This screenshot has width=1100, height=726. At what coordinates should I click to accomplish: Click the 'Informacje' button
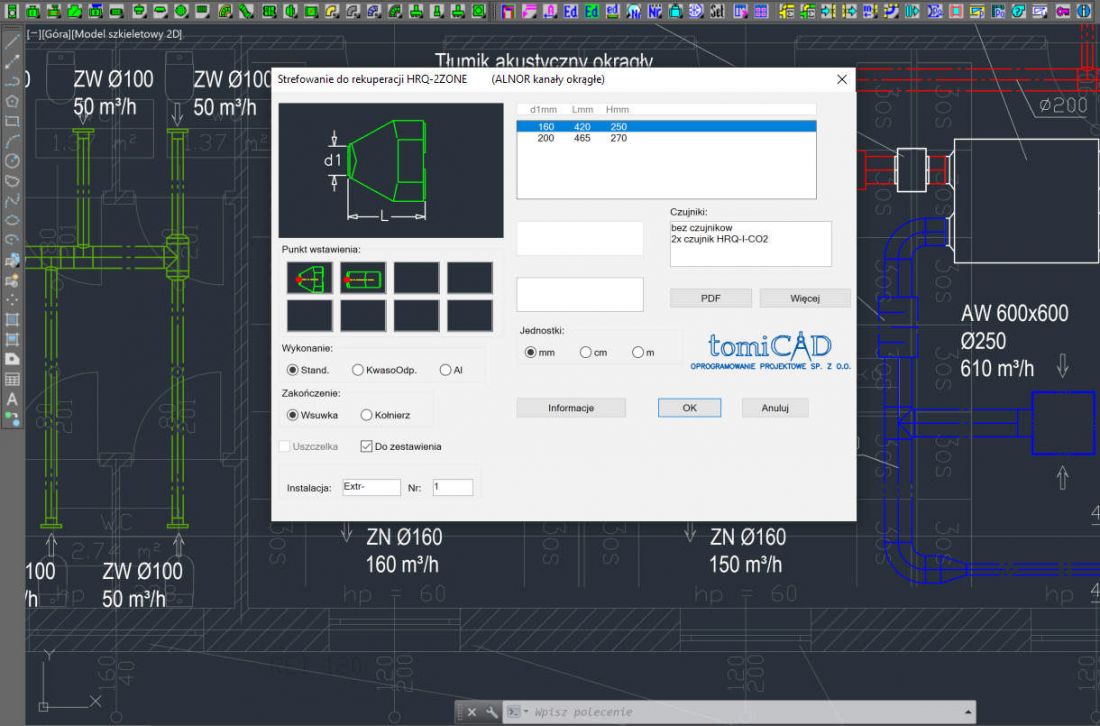point(571,408)
